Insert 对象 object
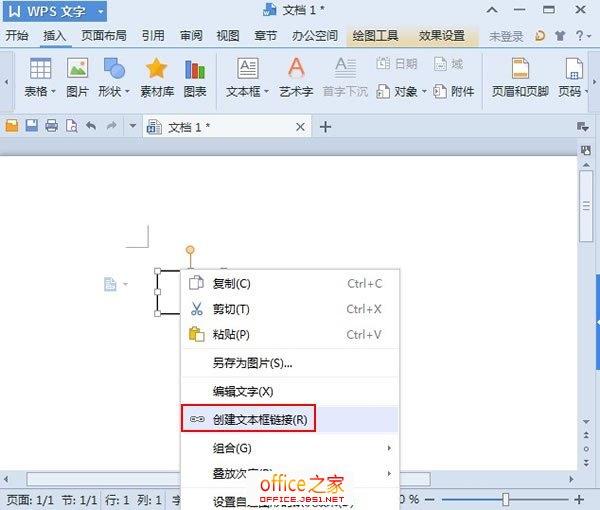 coord(396,91)
